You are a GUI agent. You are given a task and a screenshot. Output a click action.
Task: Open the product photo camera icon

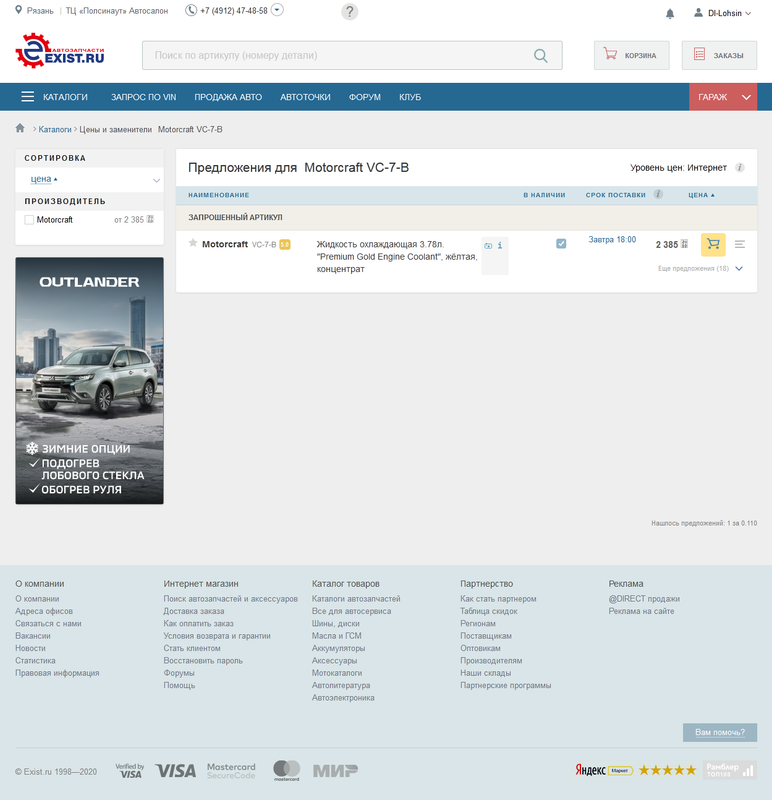point(488,246)
